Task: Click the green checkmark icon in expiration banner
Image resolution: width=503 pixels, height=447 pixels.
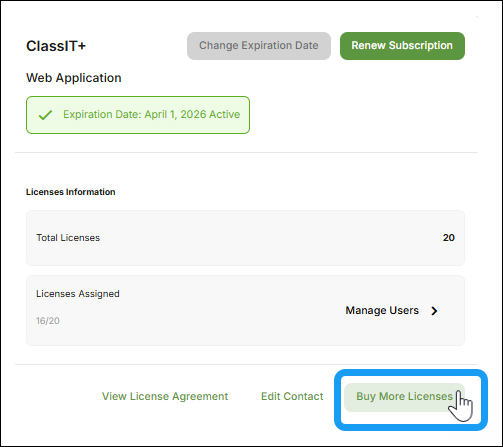Action: [x=45, y=115]
